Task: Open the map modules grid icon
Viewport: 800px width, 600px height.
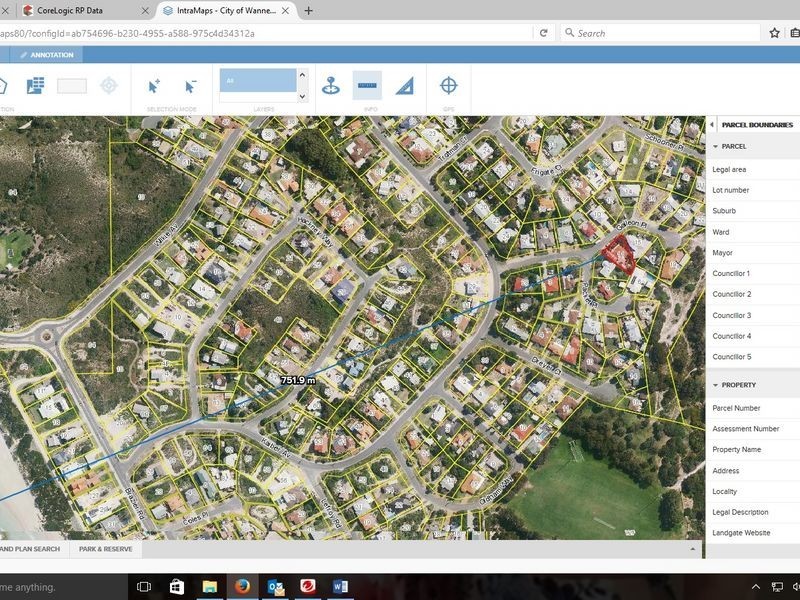Action: (x=36, y=85)
